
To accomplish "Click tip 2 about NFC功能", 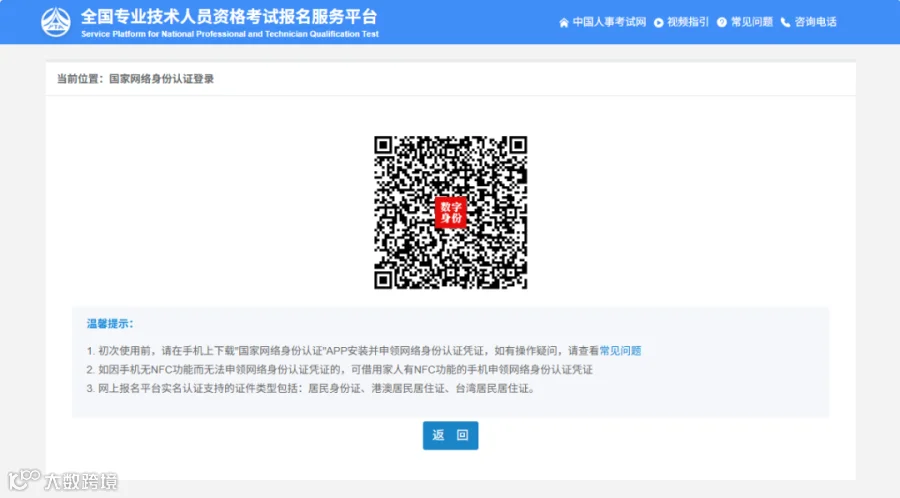I will tap(340, 369).
